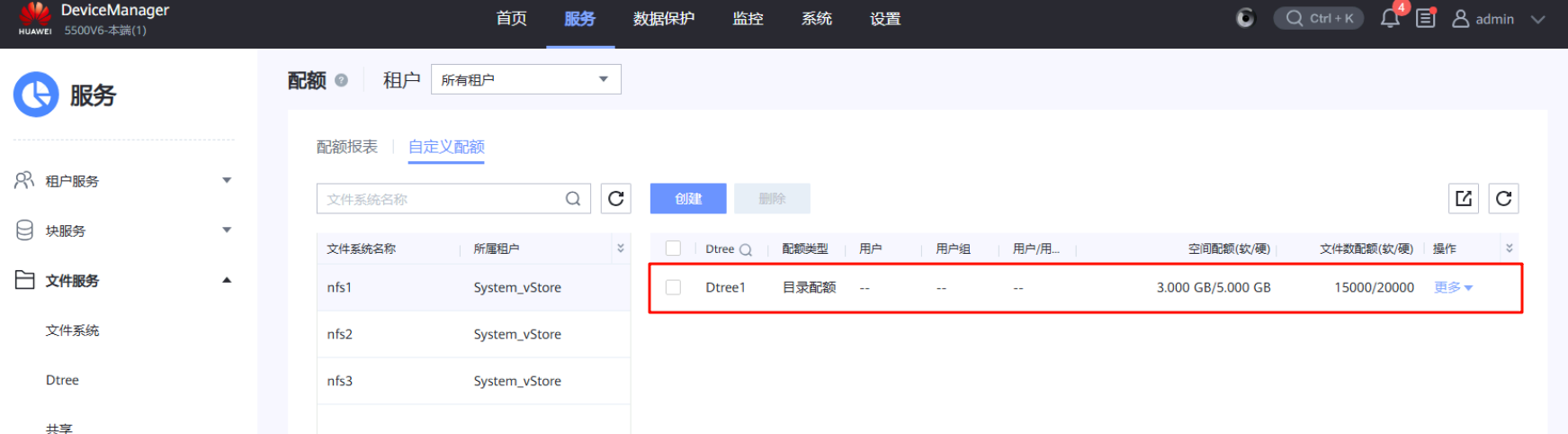Viewport: 1568px width, 434px height.
Task: Open the task list icon in header
Action: (x=1426, y=18)
